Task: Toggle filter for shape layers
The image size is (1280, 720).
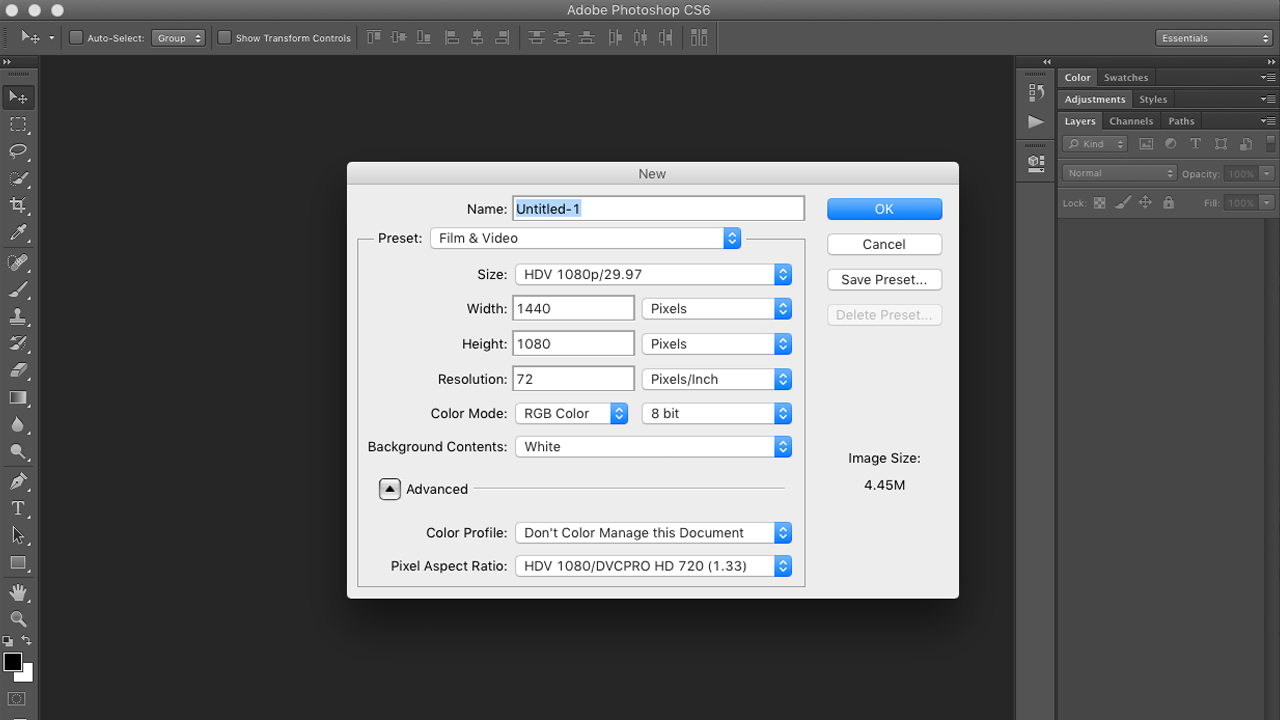Action: pyautogui.click(x=1220, y=144)
